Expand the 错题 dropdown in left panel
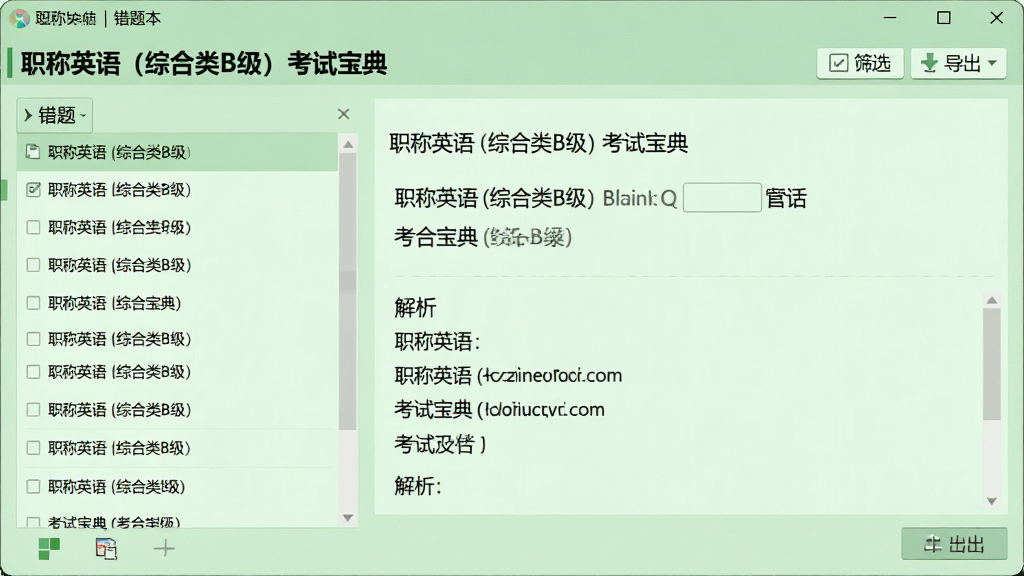Screen dimensions: 1024x576 (x=55, y=116)
